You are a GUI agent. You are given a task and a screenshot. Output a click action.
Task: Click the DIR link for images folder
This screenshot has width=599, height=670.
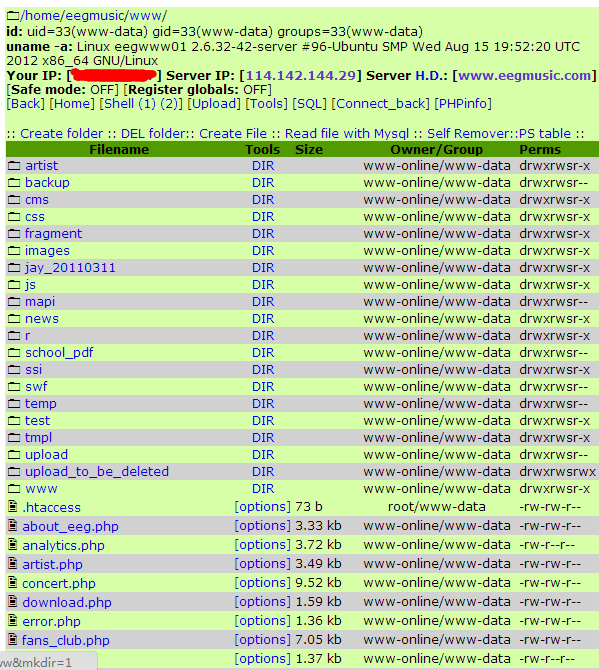pyautogui.click(x=263, y=251)
